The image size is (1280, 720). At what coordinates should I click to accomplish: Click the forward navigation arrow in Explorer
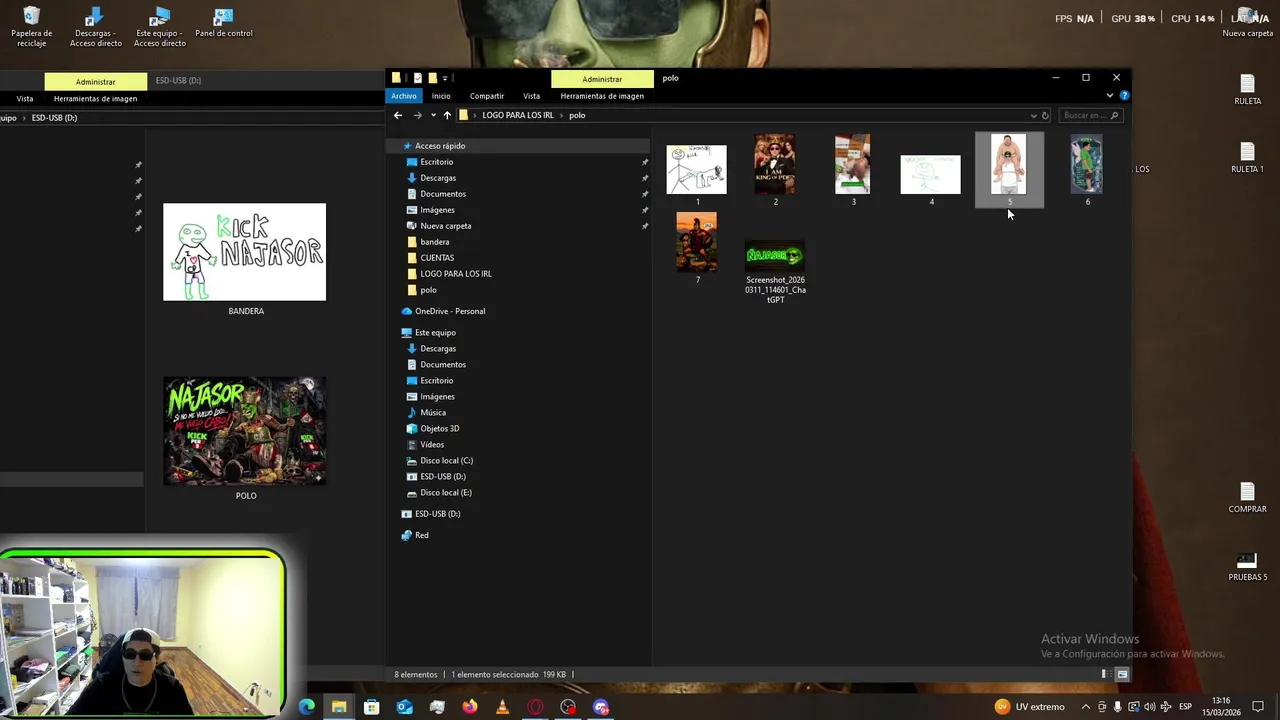click(418, 115)
